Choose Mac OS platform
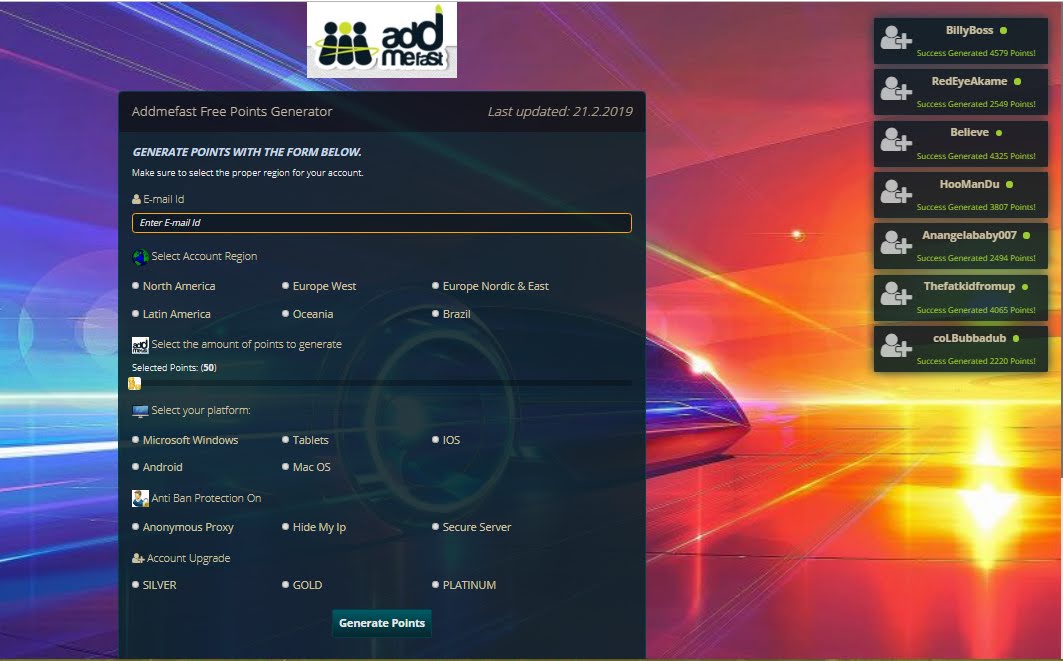The image size is (1063, 661). coord(285,467)
